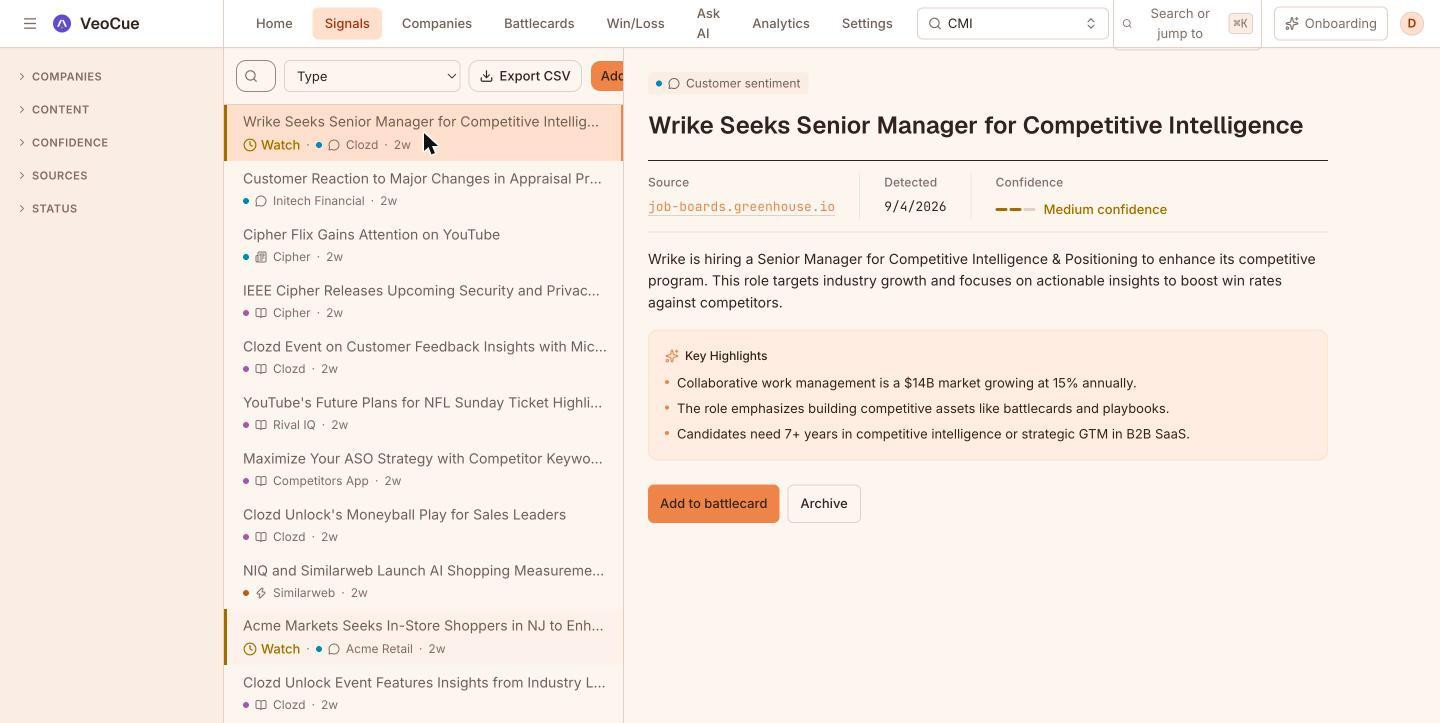Click the Medium confidence indicator bars

[1015, 210]
